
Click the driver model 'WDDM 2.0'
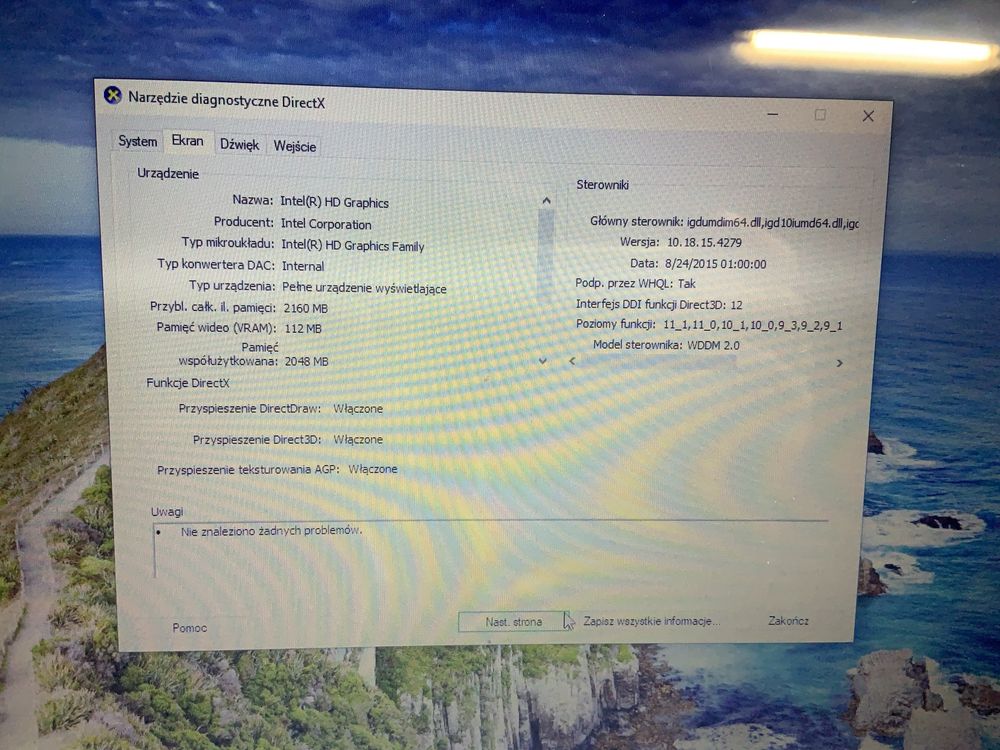pos(713,345)
